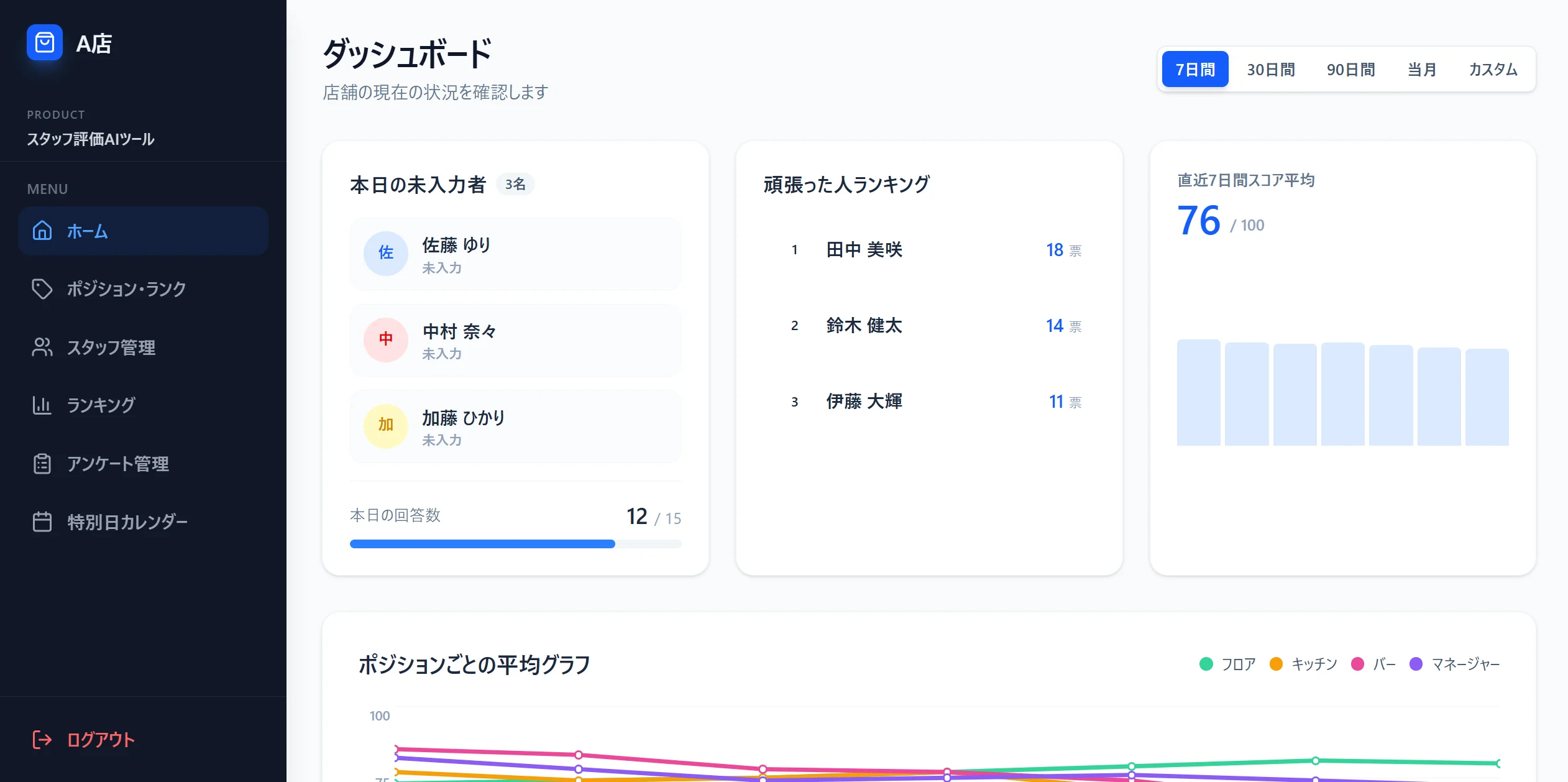Viewport: 1568px width, 782px height.
Task: Click the スタッフ評価AIツール product name
Action: click(90, 139)
